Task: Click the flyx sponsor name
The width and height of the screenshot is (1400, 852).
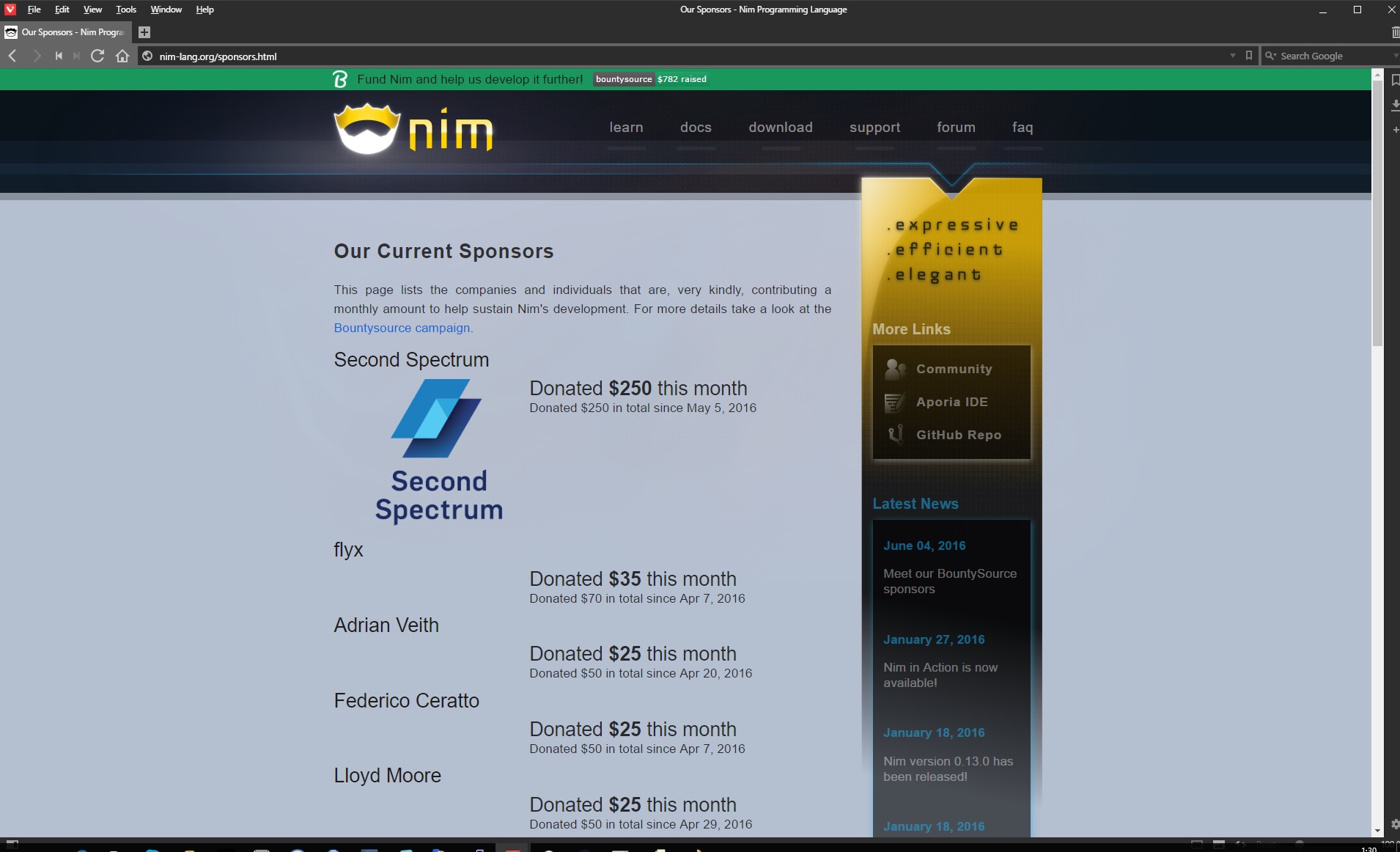Action: tap(348, 550)
